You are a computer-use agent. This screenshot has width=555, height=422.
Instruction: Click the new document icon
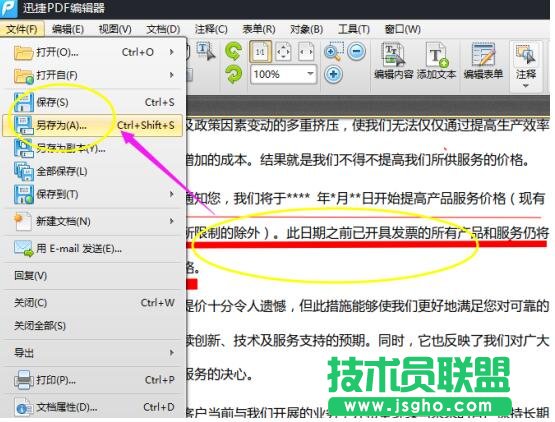23,221
